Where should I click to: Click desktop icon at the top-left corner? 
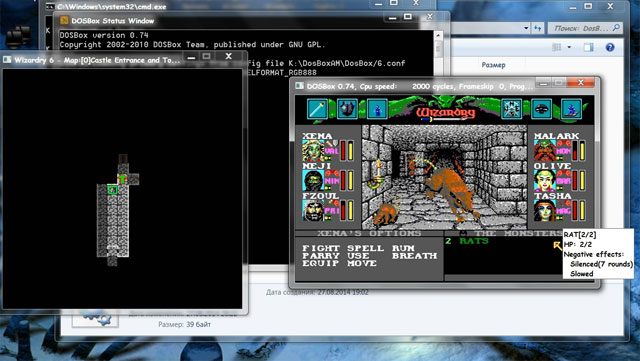pos(18,36)
